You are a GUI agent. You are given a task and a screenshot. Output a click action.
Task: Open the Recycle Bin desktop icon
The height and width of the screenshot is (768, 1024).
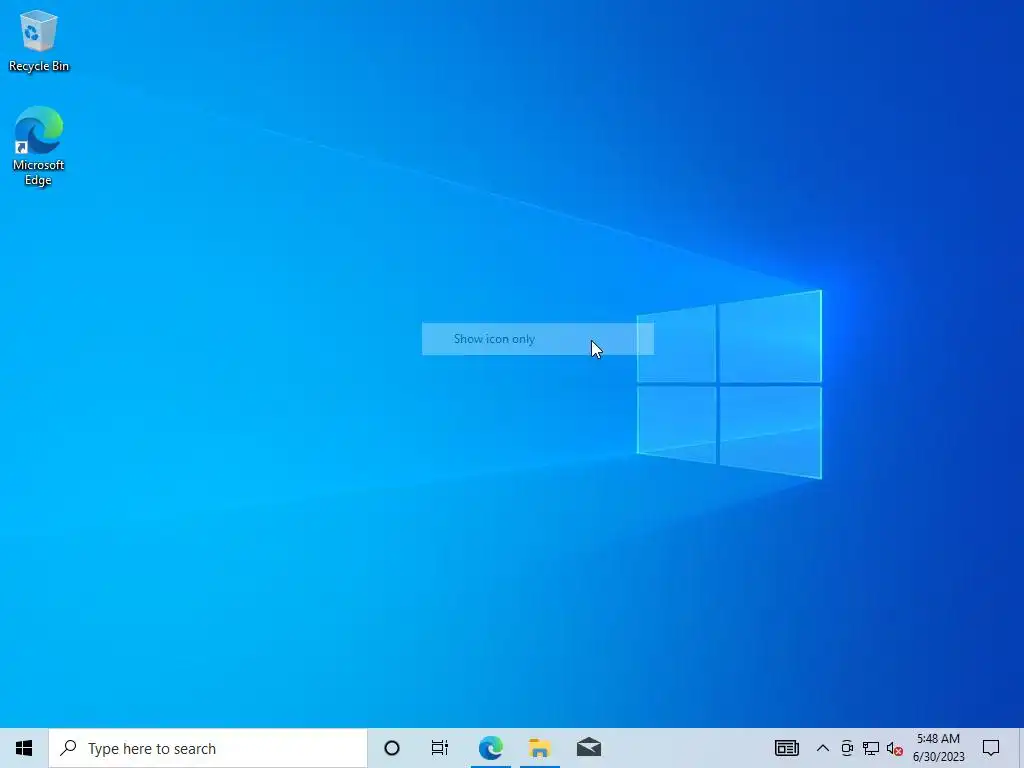tap(39, 40)
